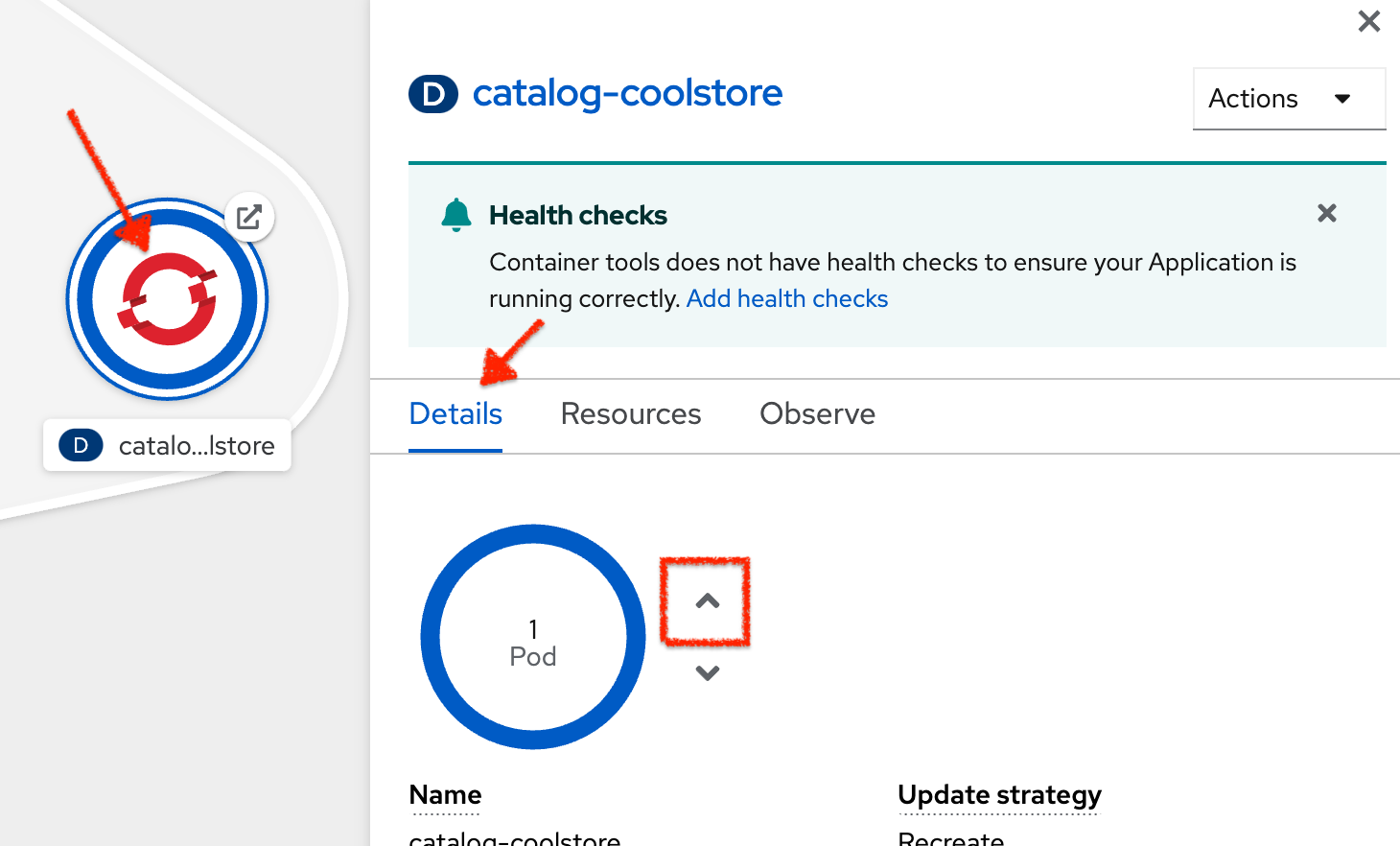Click the Health checks bell icon
1400x846 pixels.
tap(456, 215)
